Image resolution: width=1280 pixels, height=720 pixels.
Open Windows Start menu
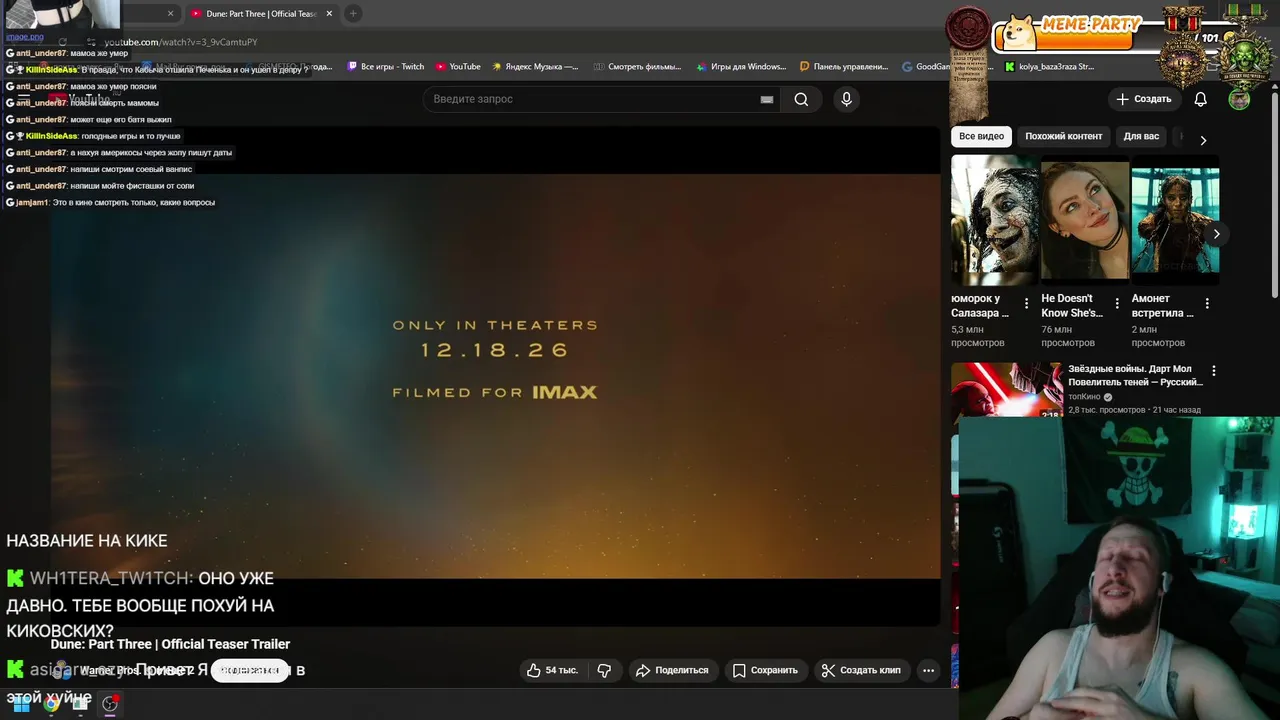coord(21,703)
